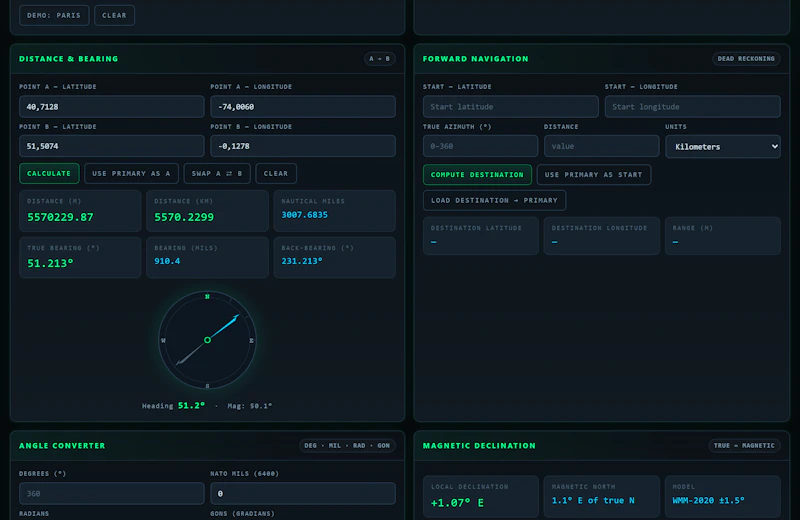This screenshot has height=520, width=800.
Task: Click the Calculate button
Action: click(49, 174)
